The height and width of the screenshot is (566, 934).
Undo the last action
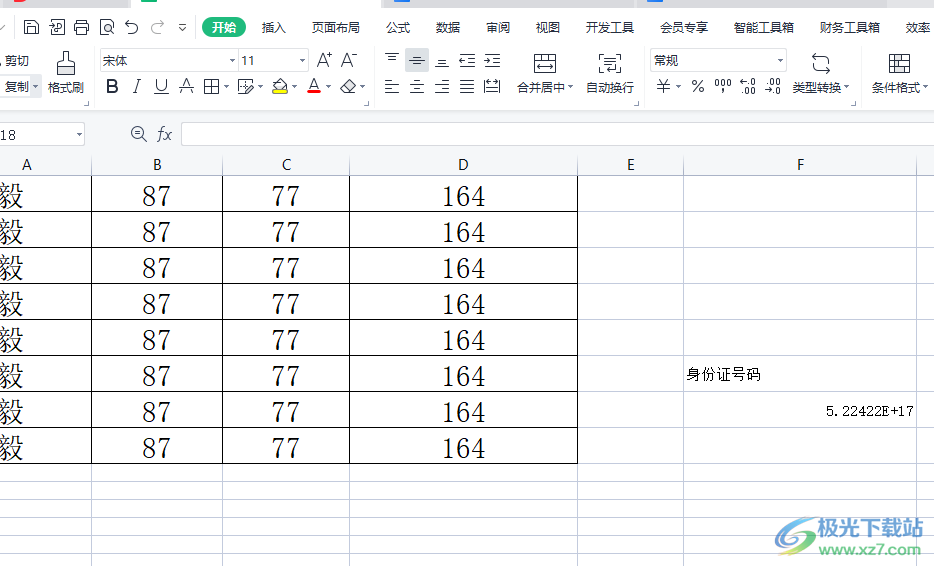click(x=132, y=27)
